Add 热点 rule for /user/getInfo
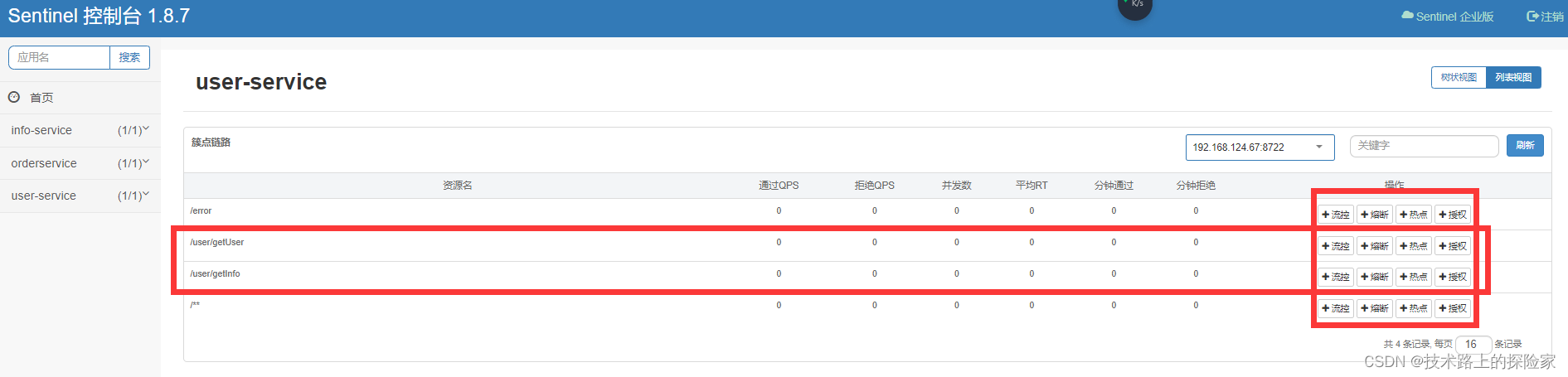 (1414, 277)
